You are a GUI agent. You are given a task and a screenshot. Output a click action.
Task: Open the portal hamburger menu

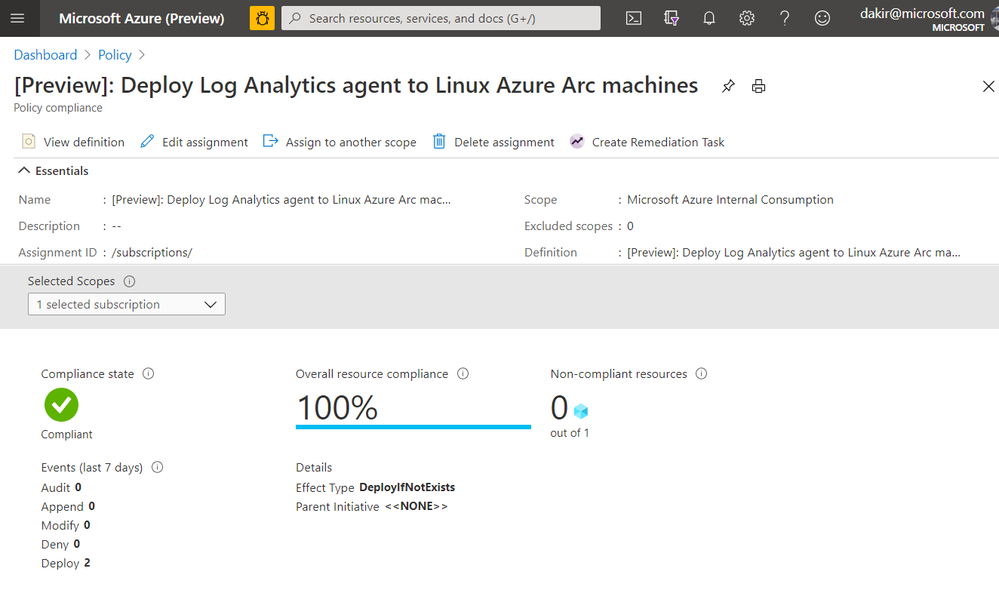coord(18,18)
